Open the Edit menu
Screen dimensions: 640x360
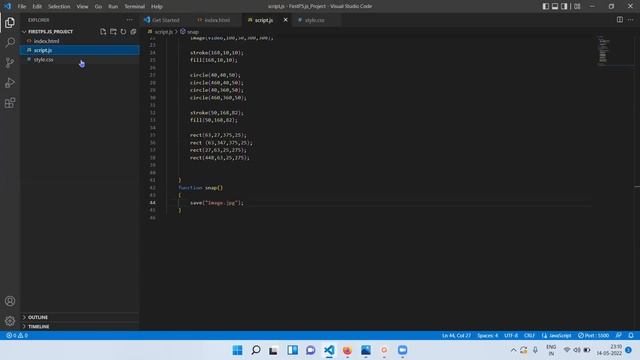(37, 7)
